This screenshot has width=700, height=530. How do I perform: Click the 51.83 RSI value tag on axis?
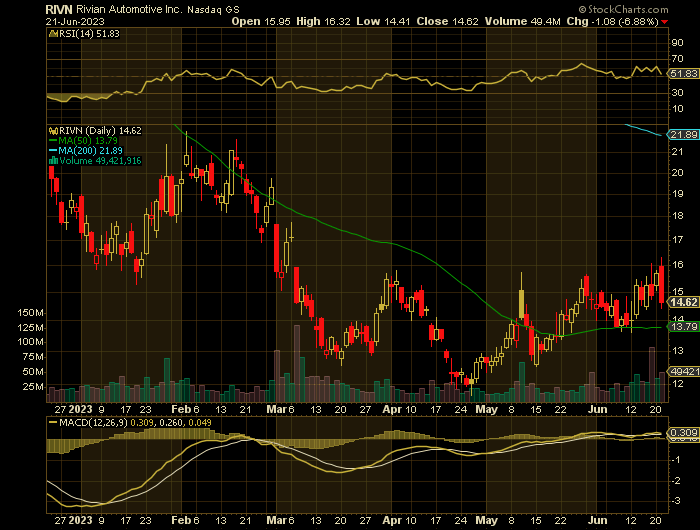click(683, 74)
